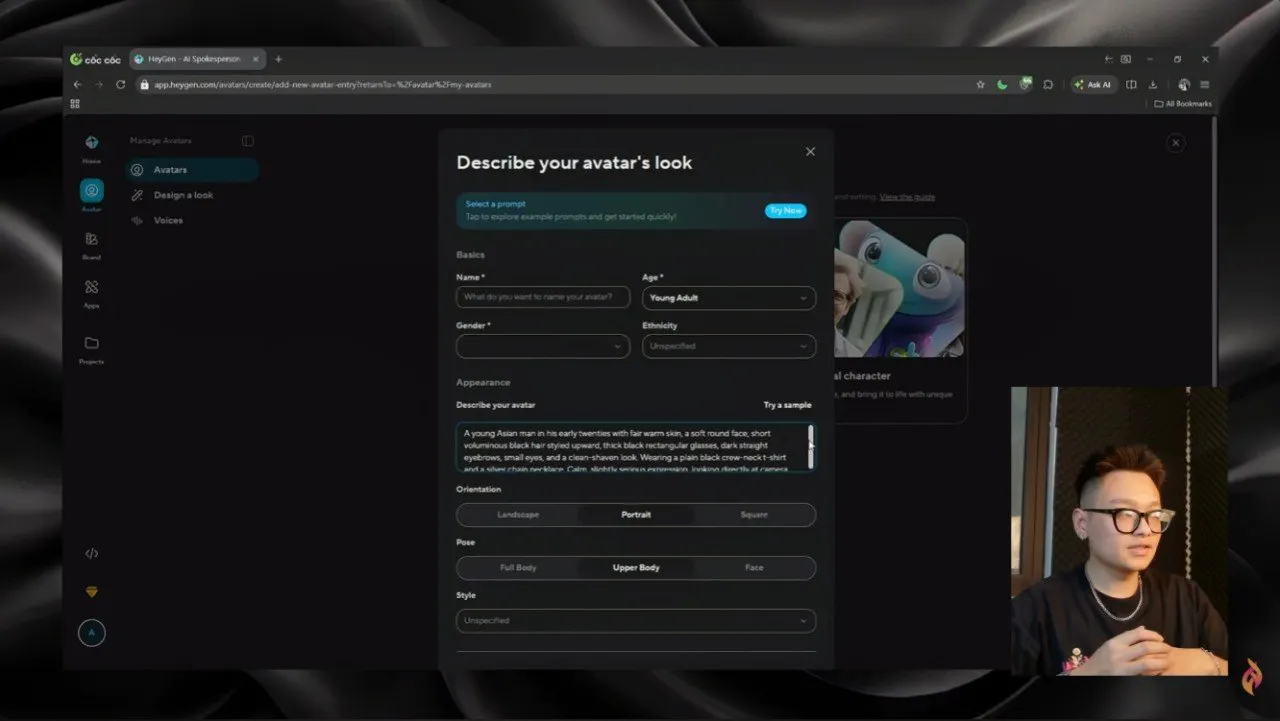1280x721 pixels.
Task: Close the avatar creation page with the round X
Action: (x=1176, y=143)
